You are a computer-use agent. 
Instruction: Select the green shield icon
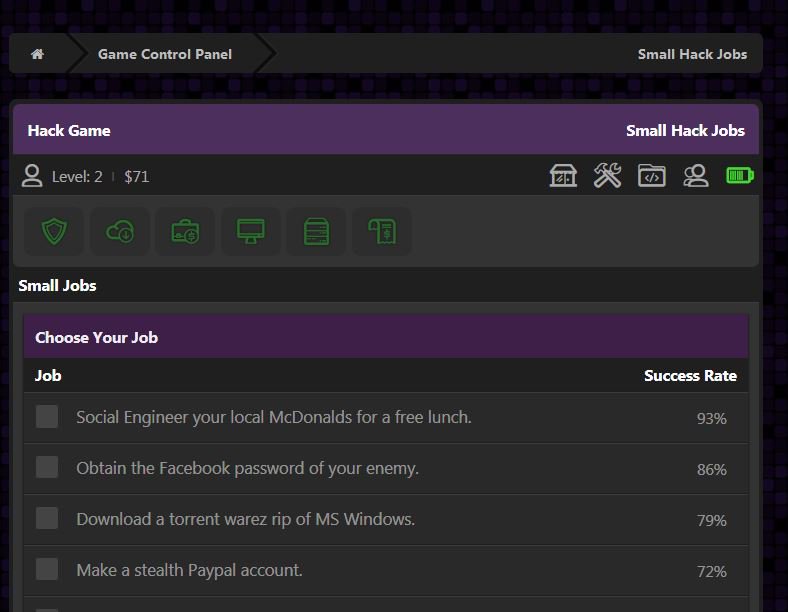[x=54, y=231]
